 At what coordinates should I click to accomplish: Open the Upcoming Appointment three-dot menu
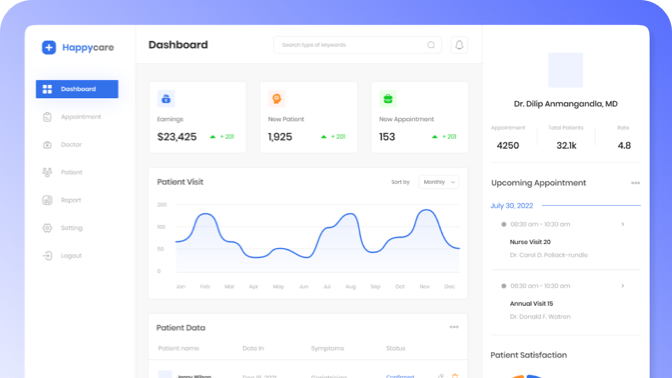click(635, 183)
